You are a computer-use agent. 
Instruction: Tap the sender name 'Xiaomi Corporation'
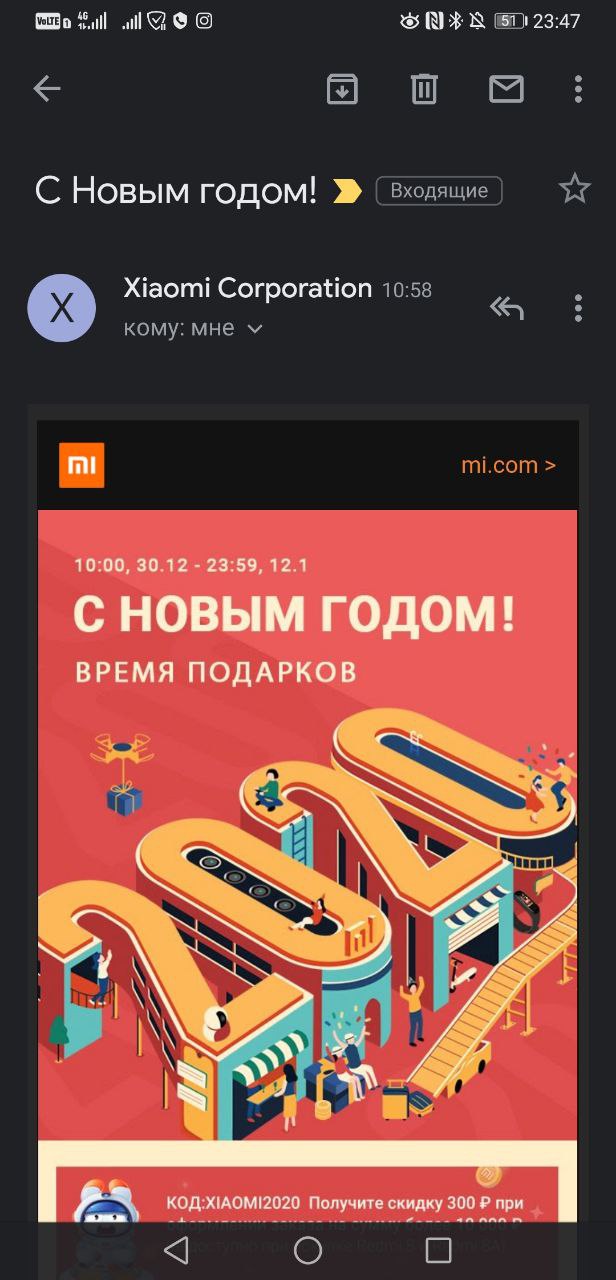[x=247, y=288]
